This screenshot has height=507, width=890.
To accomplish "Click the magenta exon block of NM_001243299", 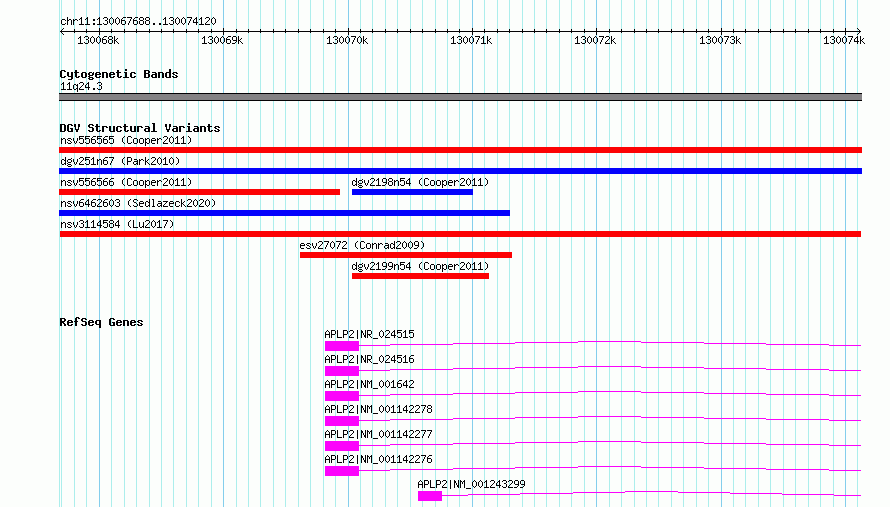I will 430,496.
